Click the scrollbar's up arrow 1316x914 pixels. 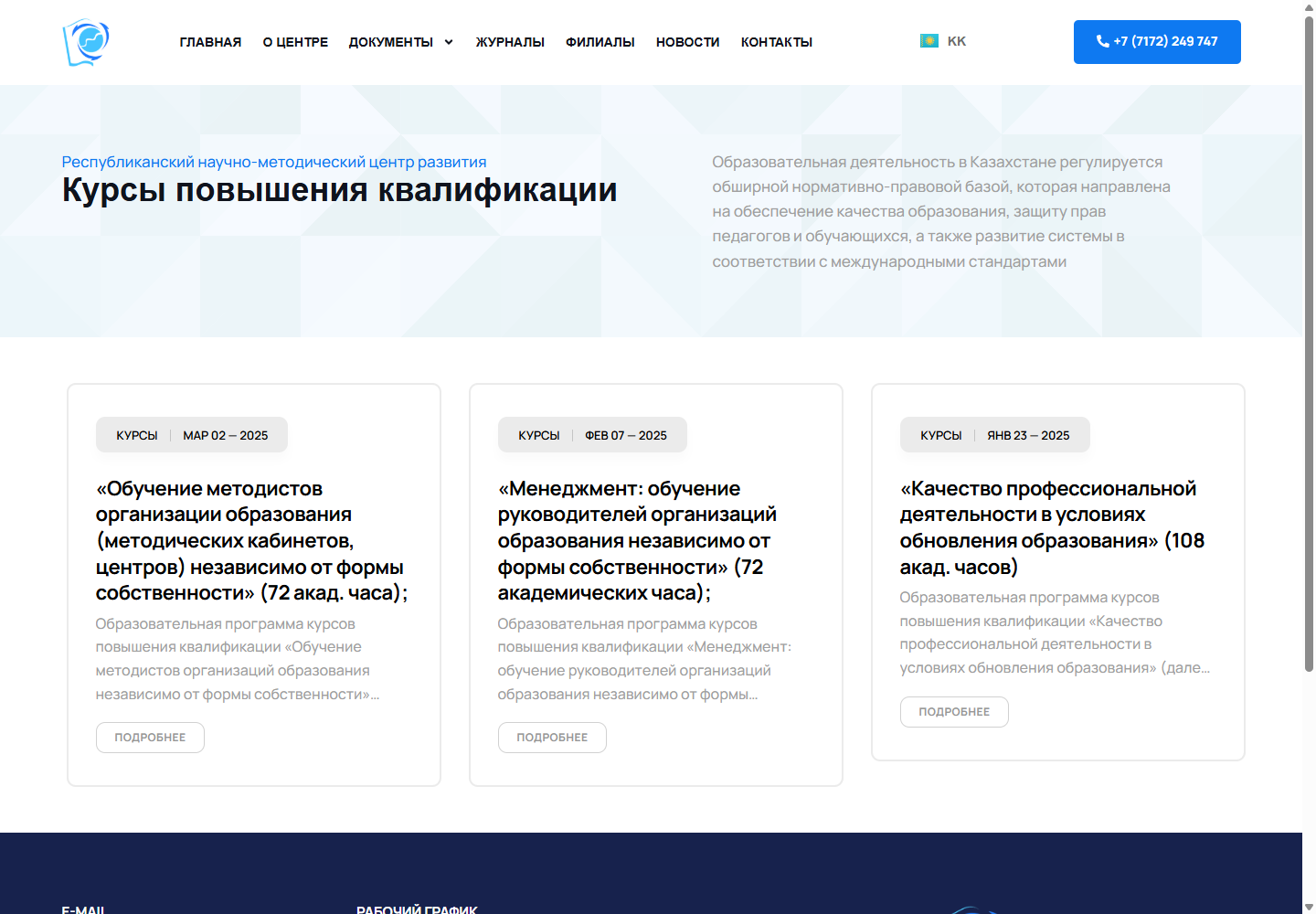click(1309, 6)
